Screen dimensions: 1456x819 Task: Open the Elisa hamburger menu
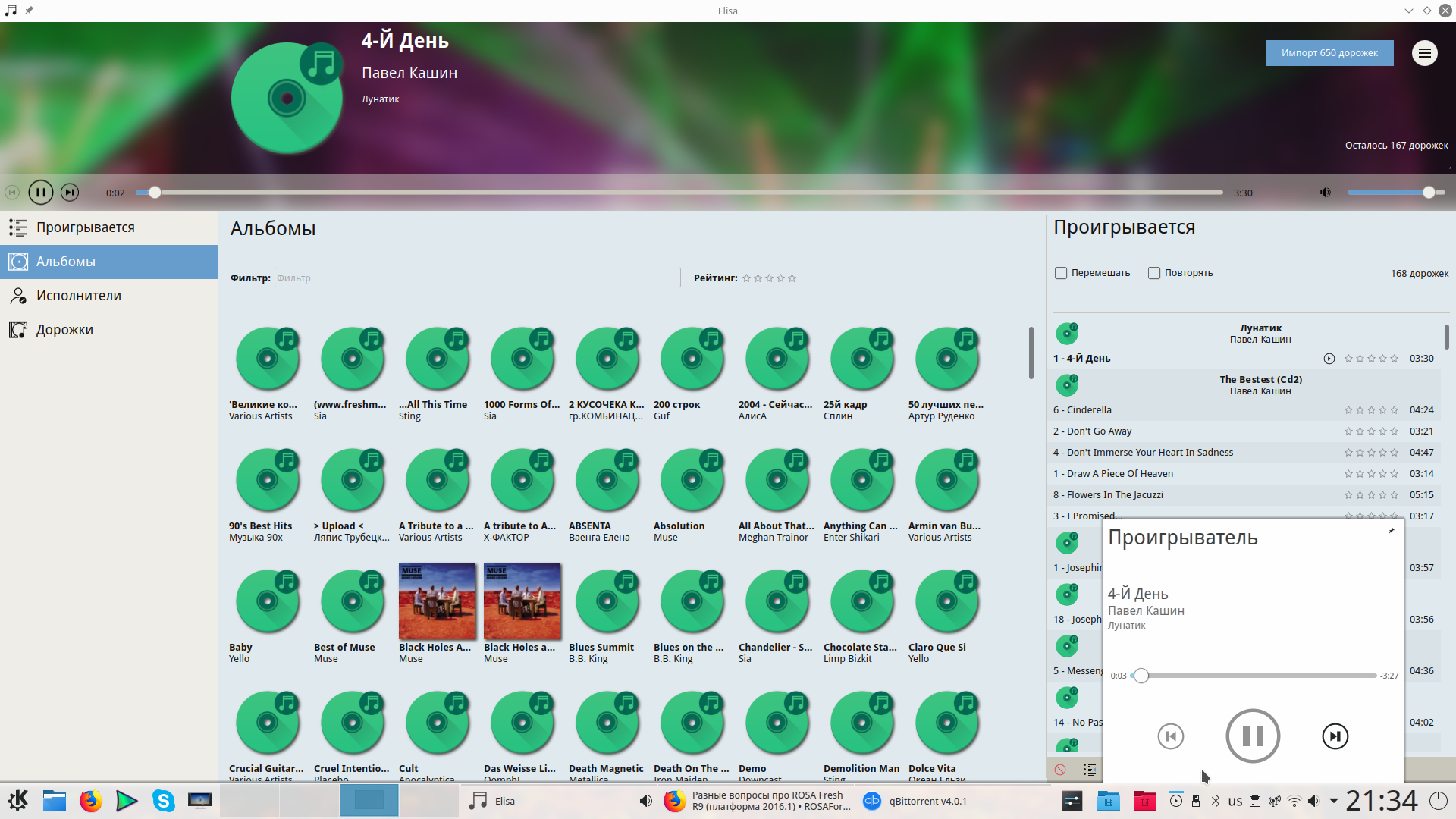tap(1424, 53)
